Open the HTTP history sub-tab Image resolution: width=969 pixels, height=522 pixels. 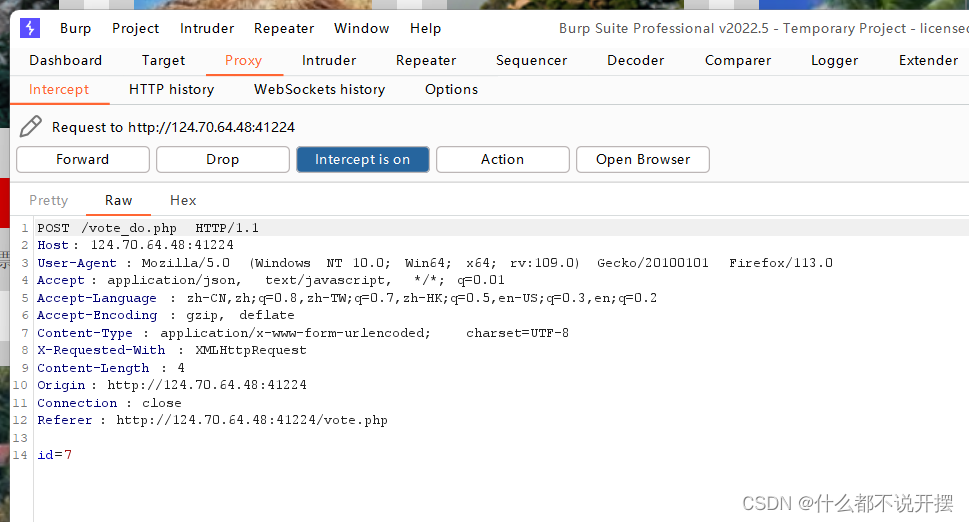click(x=171, y=90)
